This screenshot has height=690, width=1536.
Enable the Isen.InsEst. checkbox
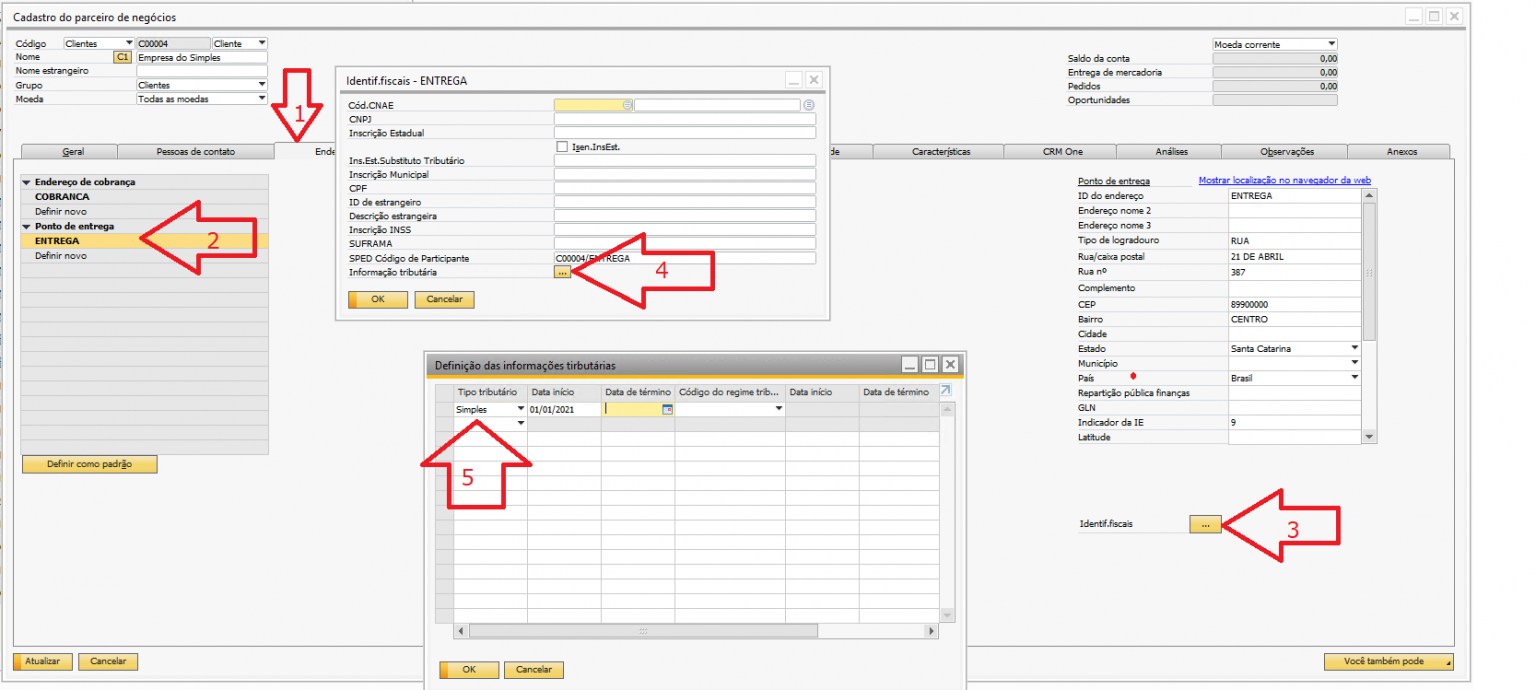562,147
